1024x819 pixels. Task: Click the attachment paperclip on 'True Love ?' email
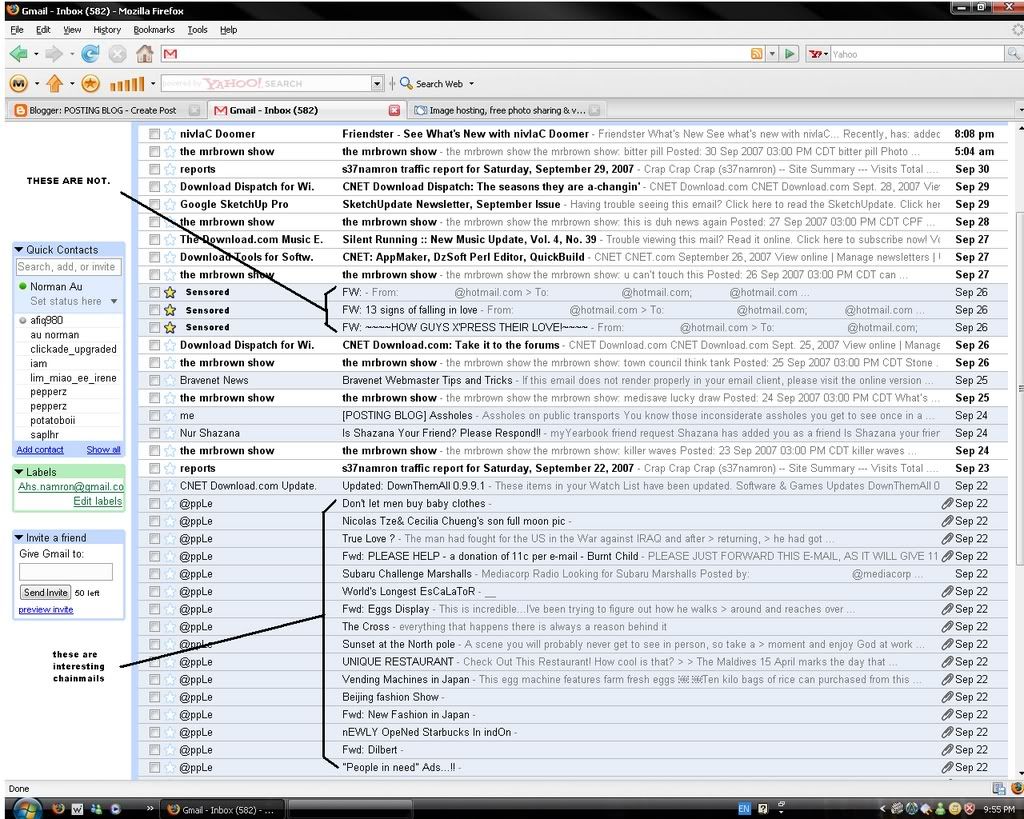(x=948, y=539)
